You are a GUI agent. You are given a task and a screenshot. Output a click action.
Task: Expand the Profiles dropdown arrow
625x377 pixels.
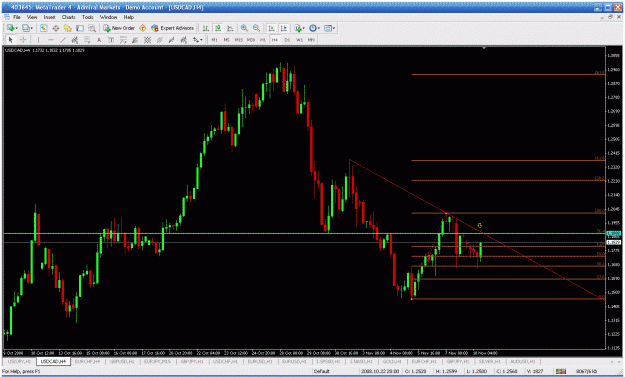pos(31,28)
